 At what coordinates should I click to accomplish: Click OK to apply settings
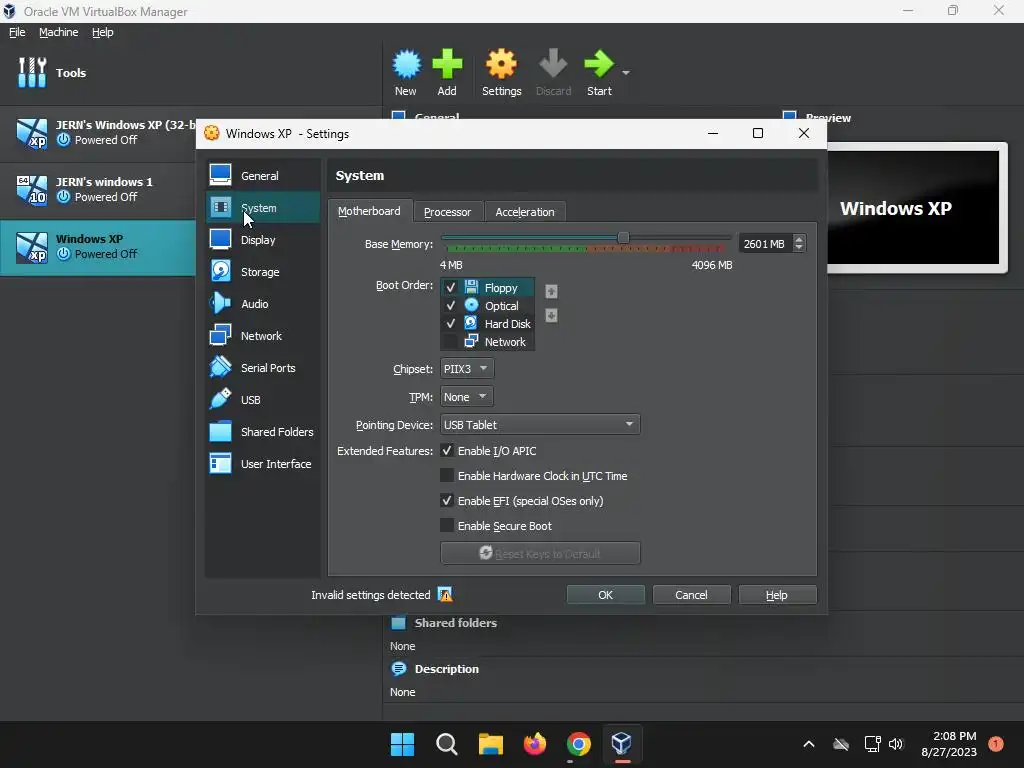click(605, 595)
